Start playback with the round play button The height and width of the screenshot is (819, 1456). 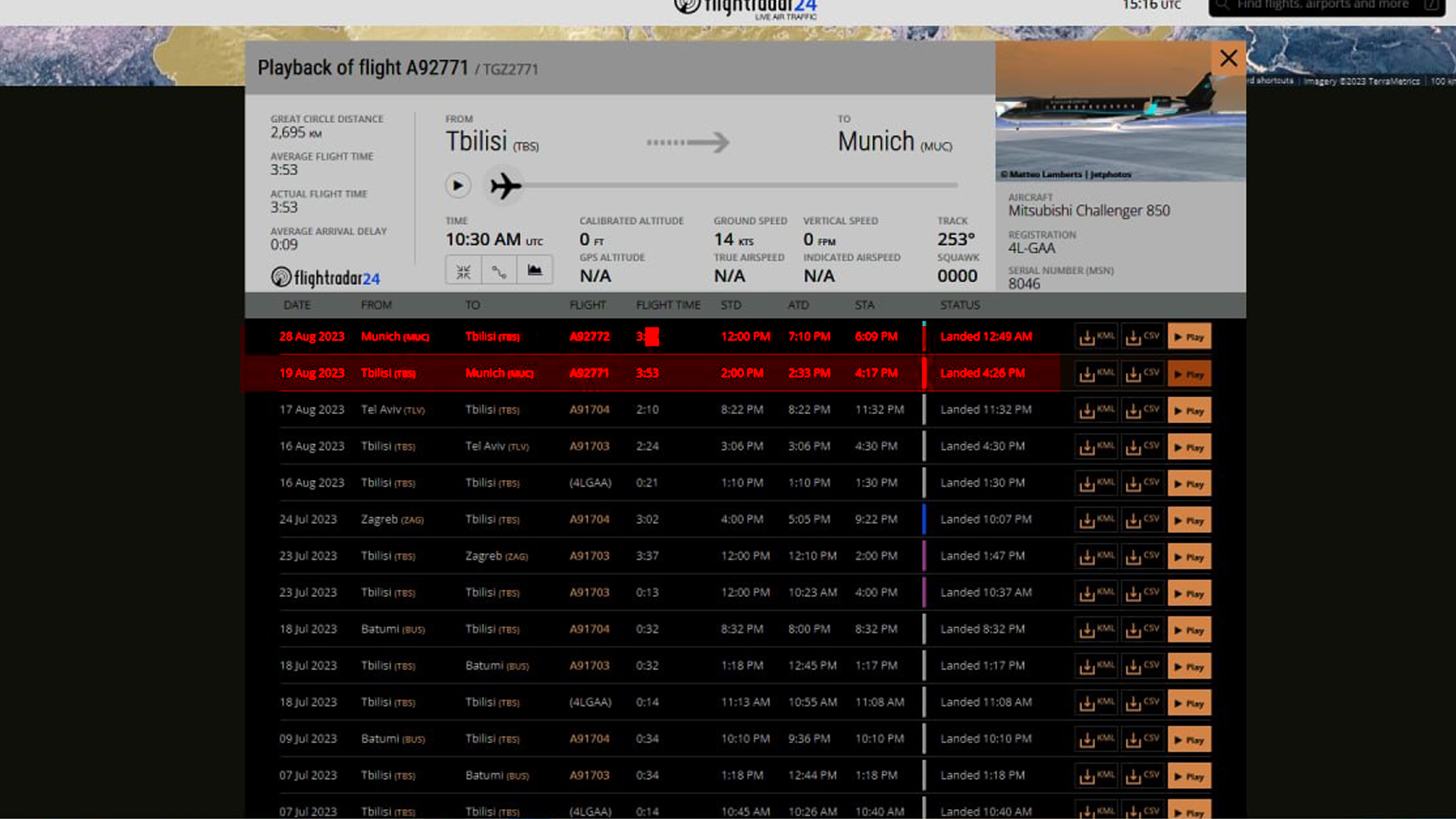click(x=457, y=185)
